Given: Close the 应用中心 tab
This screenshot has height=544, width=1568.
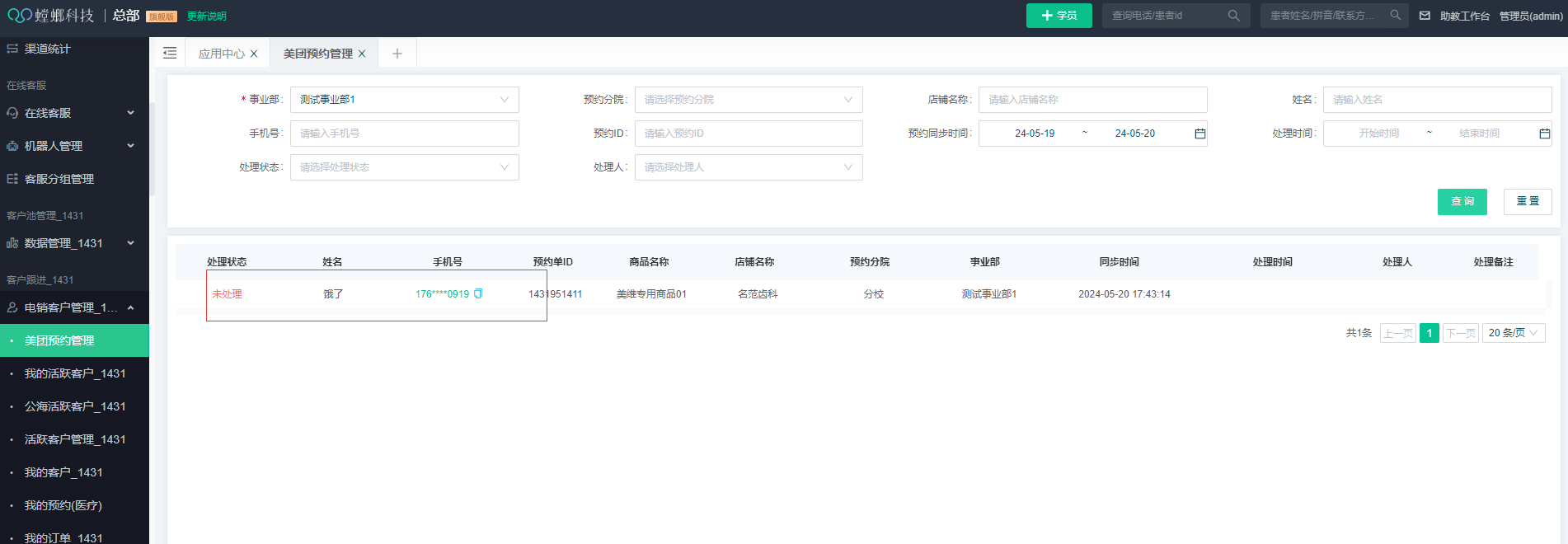Looking at the screenshot, I should click(x=254, y=54).
